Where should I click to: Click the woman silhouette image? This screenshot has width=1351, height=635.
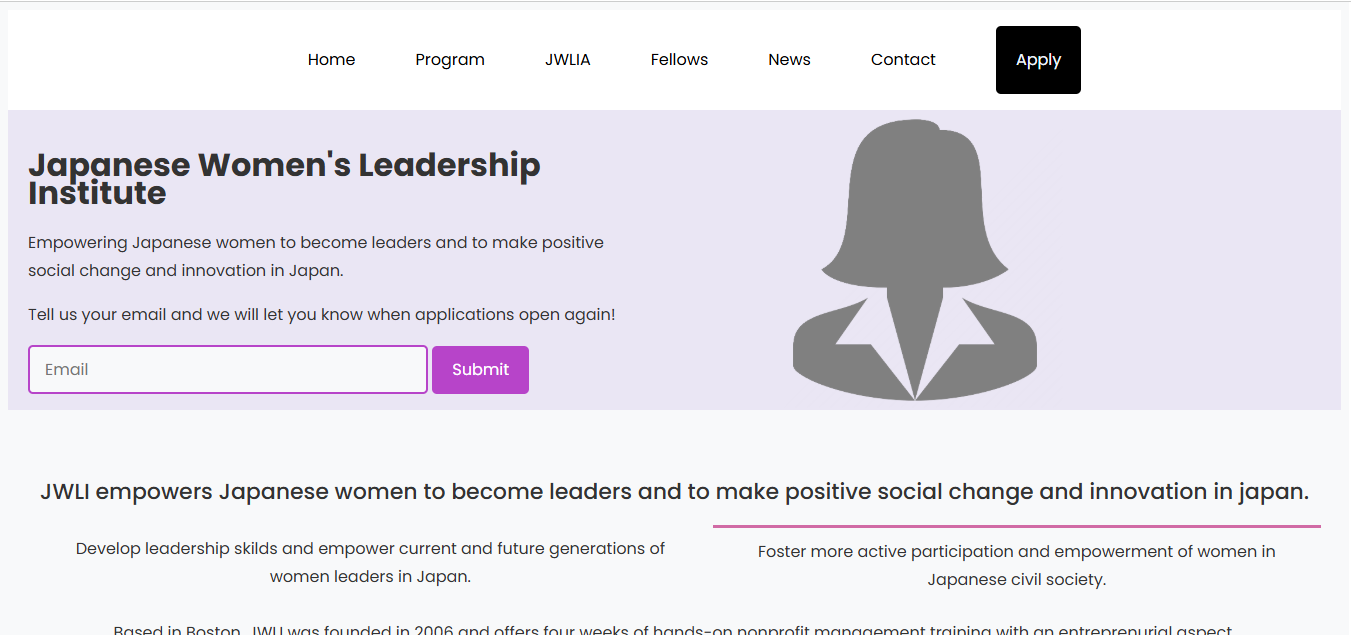(x=914, y=260)
